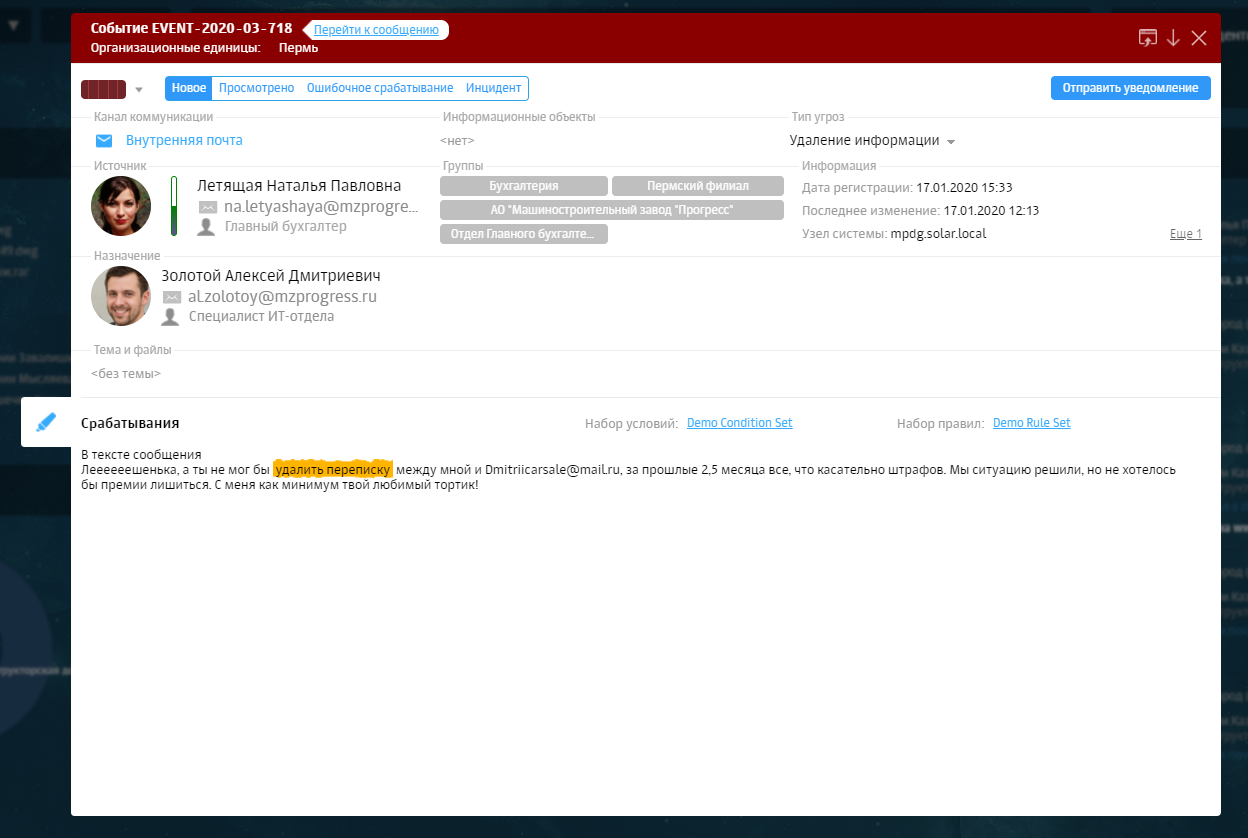
Task: Click person icon next to Главный бухгалтер
Action: [x=207, y=227]
